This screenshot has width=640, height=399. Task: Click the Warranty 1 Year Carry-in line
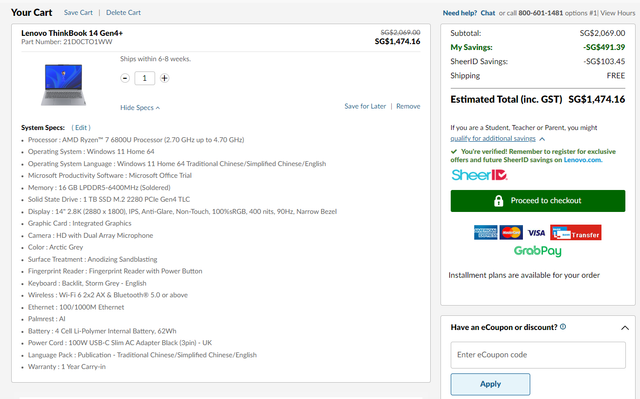click(67, 367)
